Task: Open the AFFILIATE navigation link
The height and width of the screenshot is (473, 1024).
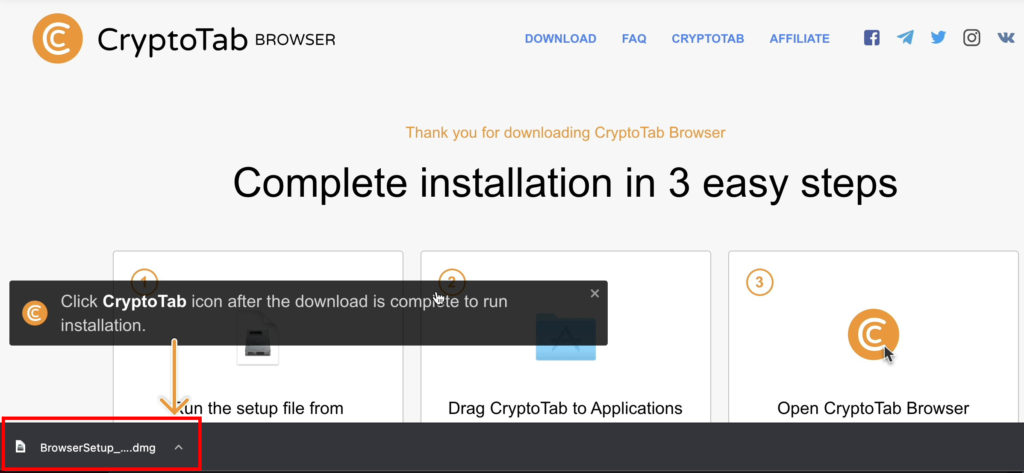Action: click(799, 39)
